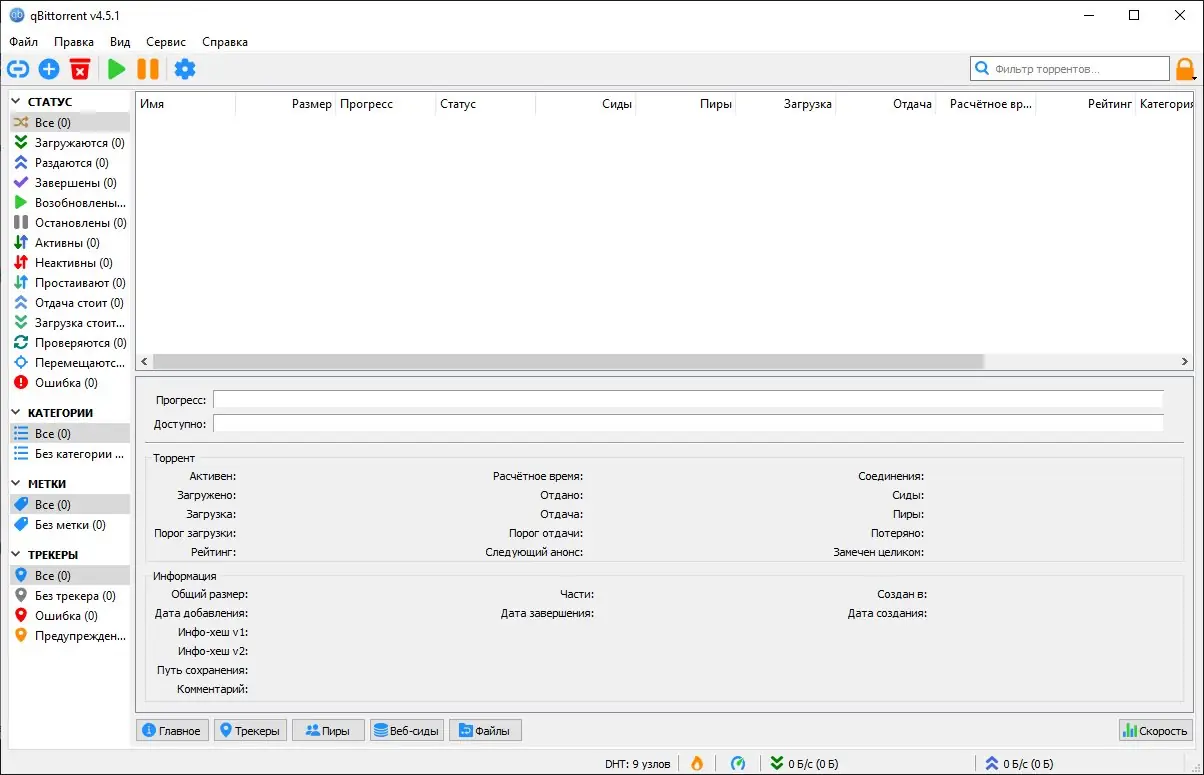Toggle alternative speed limits via speedometer icon
This screenshot has height=775, width=1204.
[738, 762]
